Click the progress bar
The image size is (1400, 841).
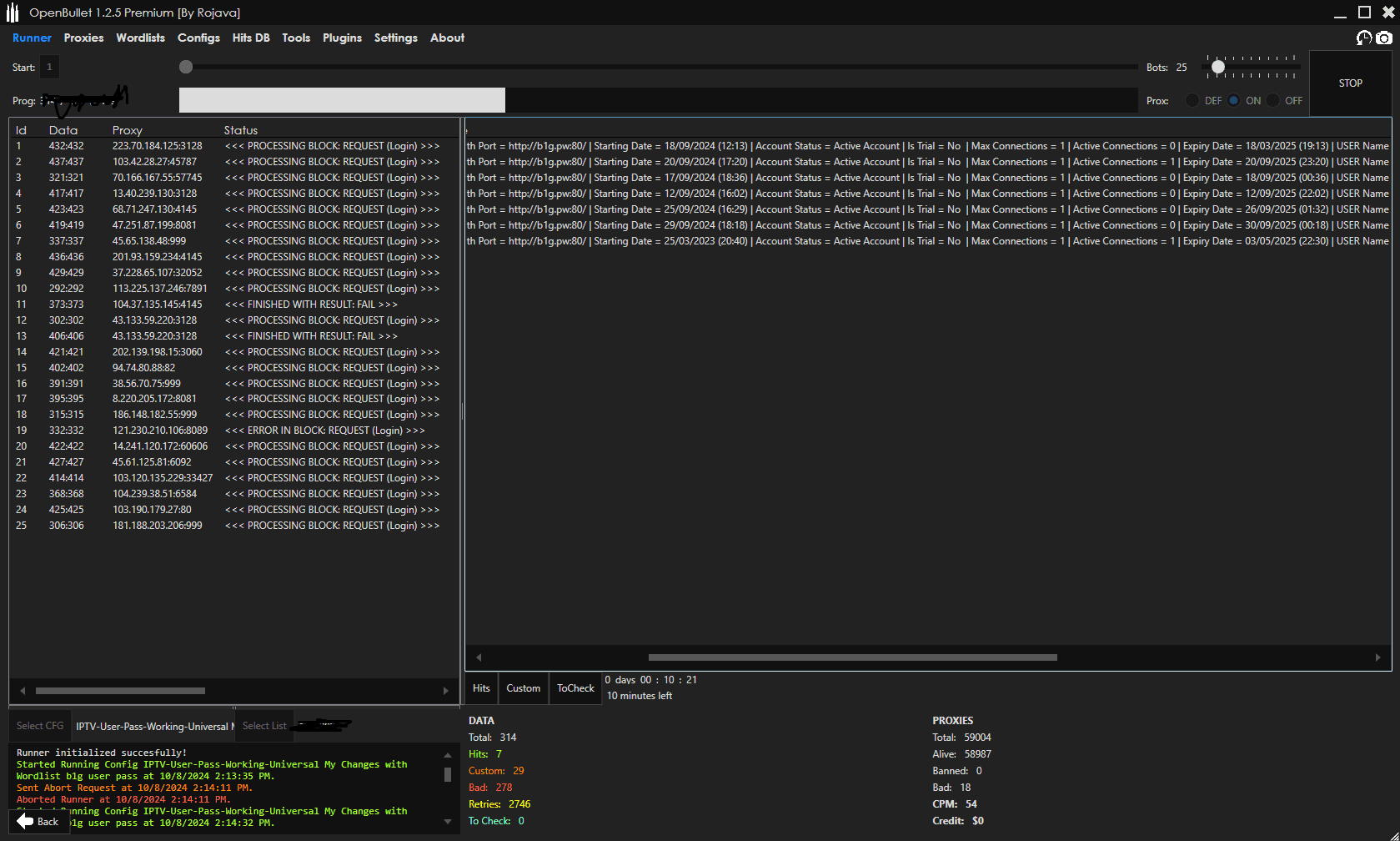coord(658,100)
